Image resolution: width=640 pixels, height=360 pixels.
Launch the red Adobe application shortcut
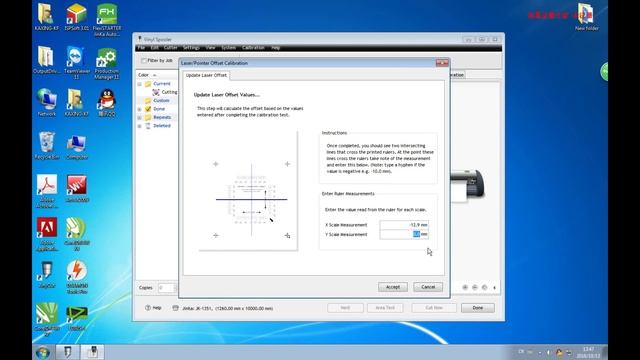[47, 234]
